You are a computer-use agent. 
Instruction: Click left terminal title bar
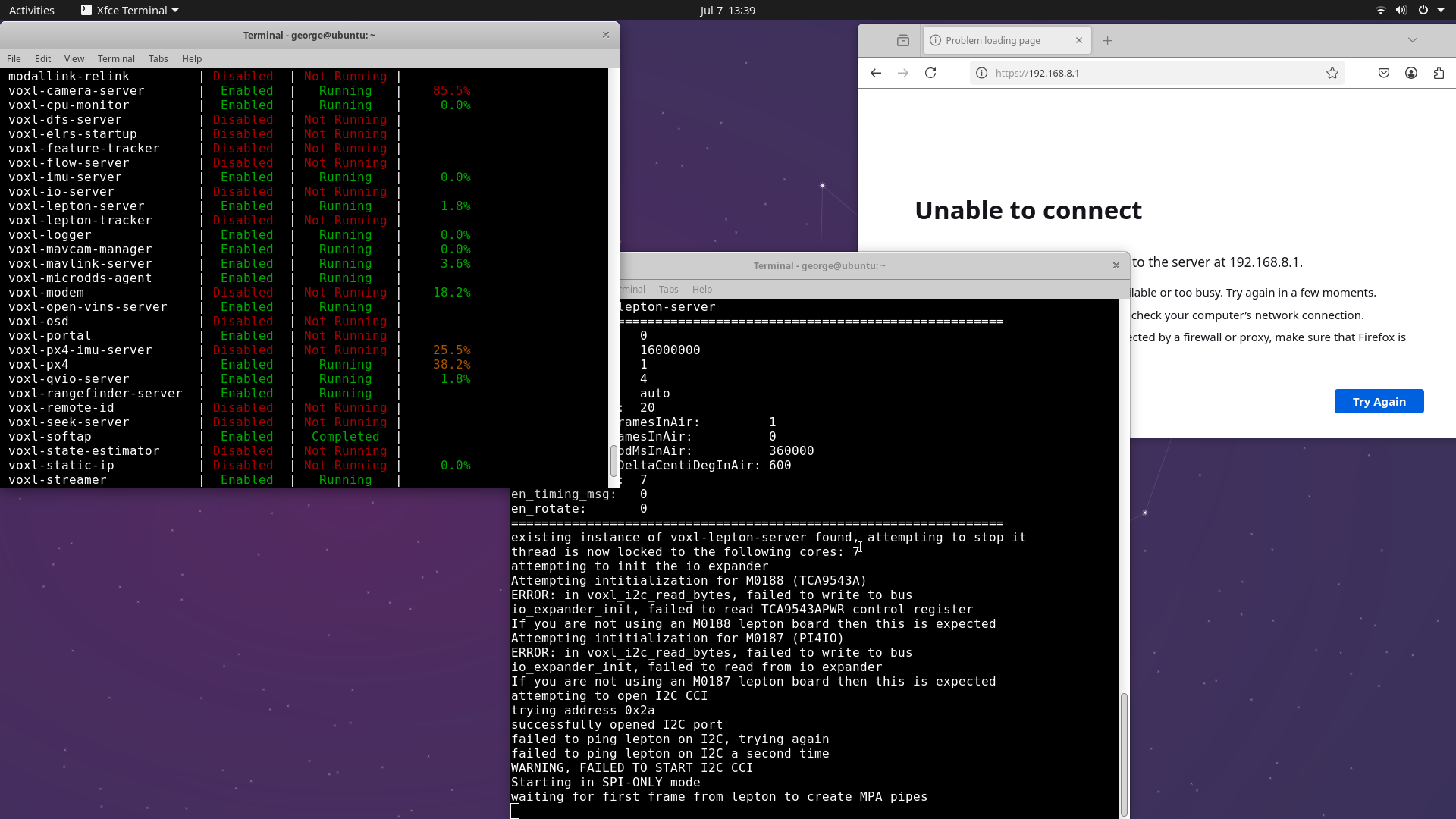309,35
